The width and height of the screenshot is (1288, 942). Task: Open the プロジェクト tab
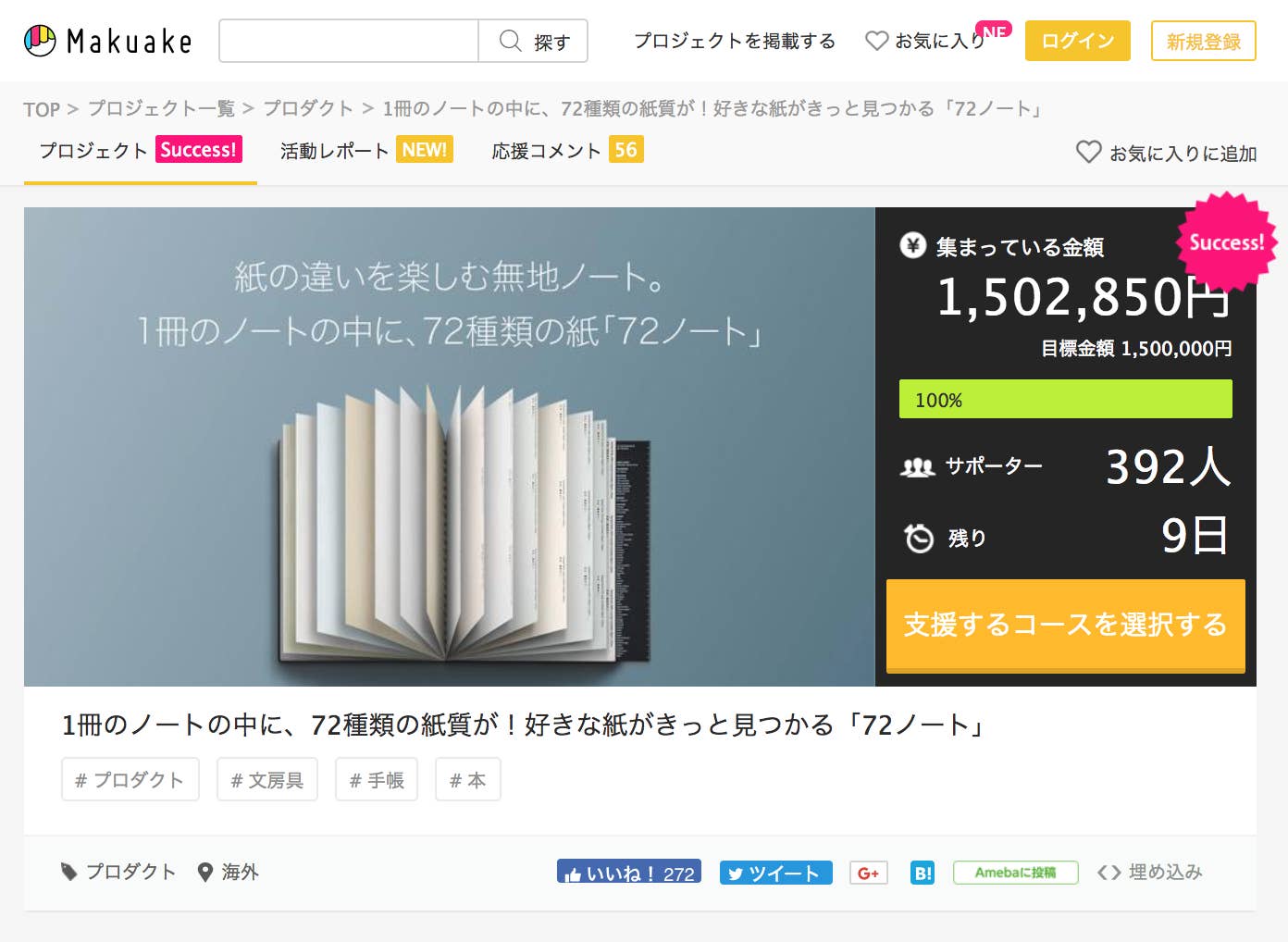coord(141,151)
